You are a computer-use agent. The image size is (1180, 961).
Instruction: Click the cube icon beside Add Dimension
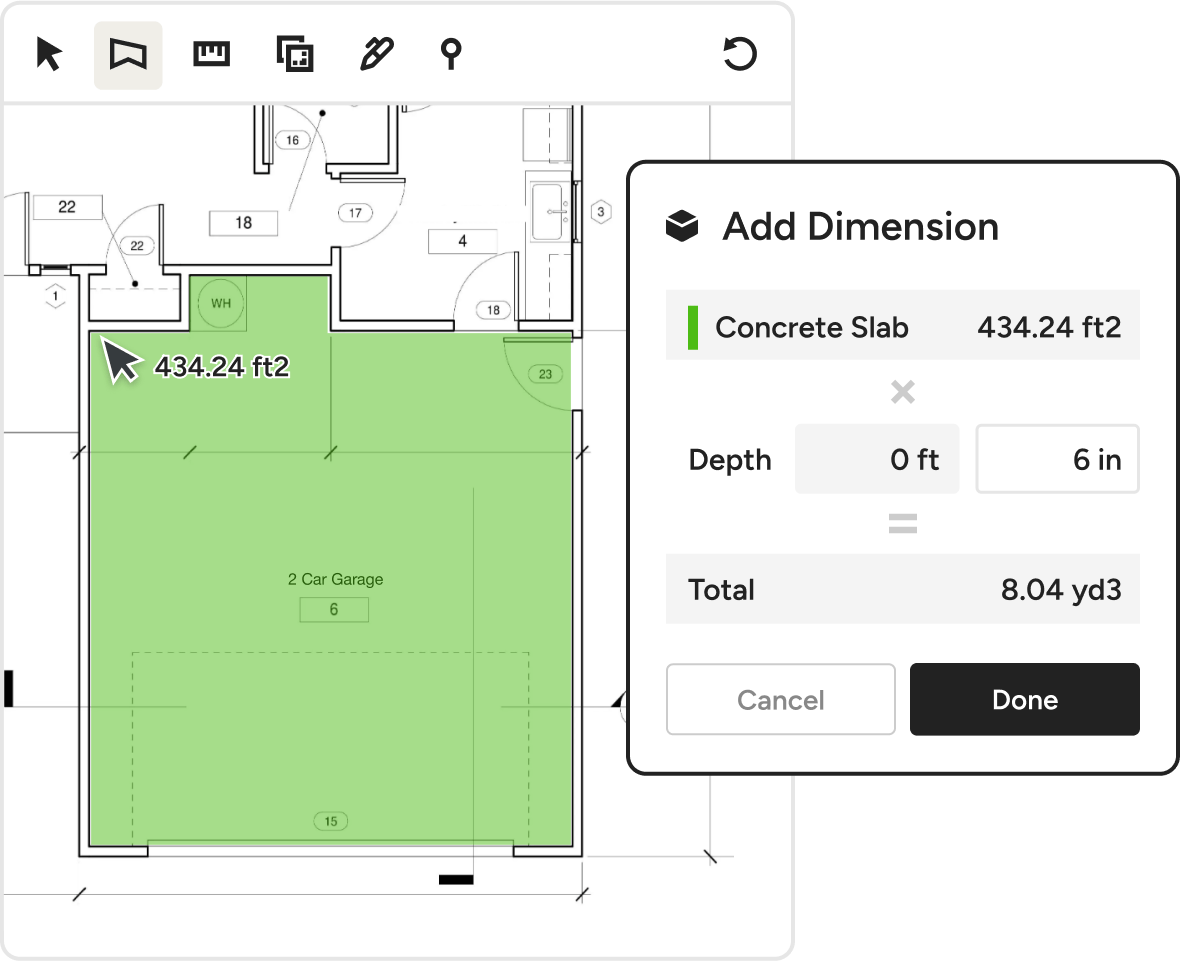pyautogui.click(x=682, y=227)
